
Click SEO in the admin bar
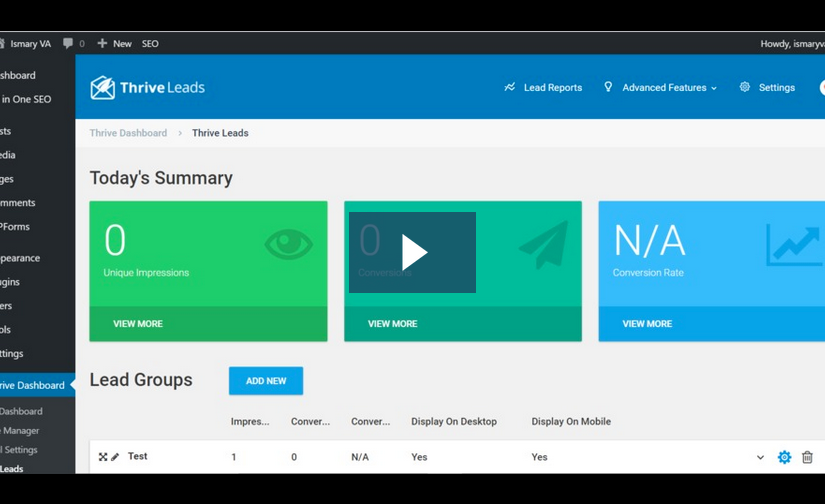pyautogui.click(x=150, y=44)
